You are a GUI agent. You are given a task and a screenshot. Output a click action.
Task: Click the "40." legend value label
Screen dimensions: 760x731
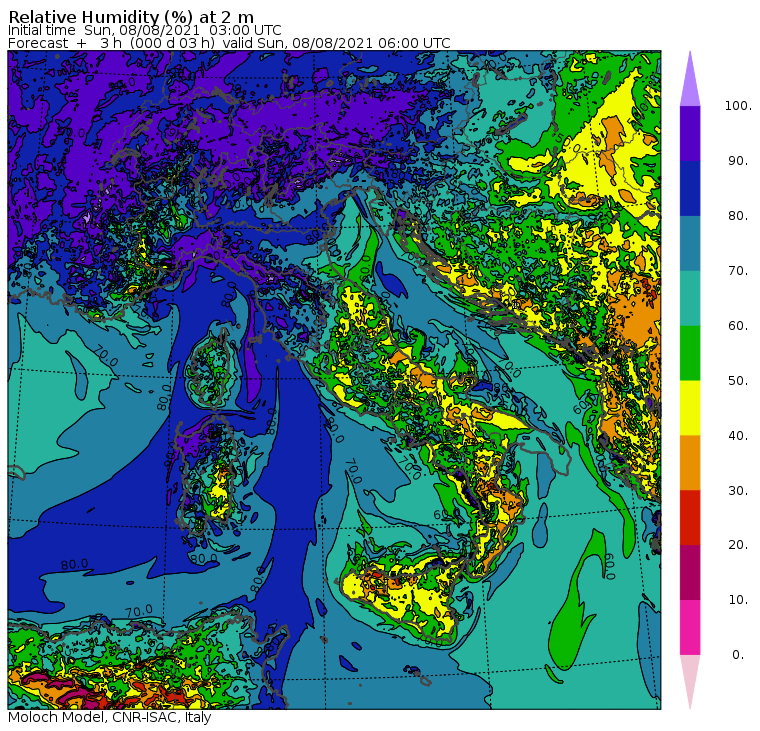(738, 435)
